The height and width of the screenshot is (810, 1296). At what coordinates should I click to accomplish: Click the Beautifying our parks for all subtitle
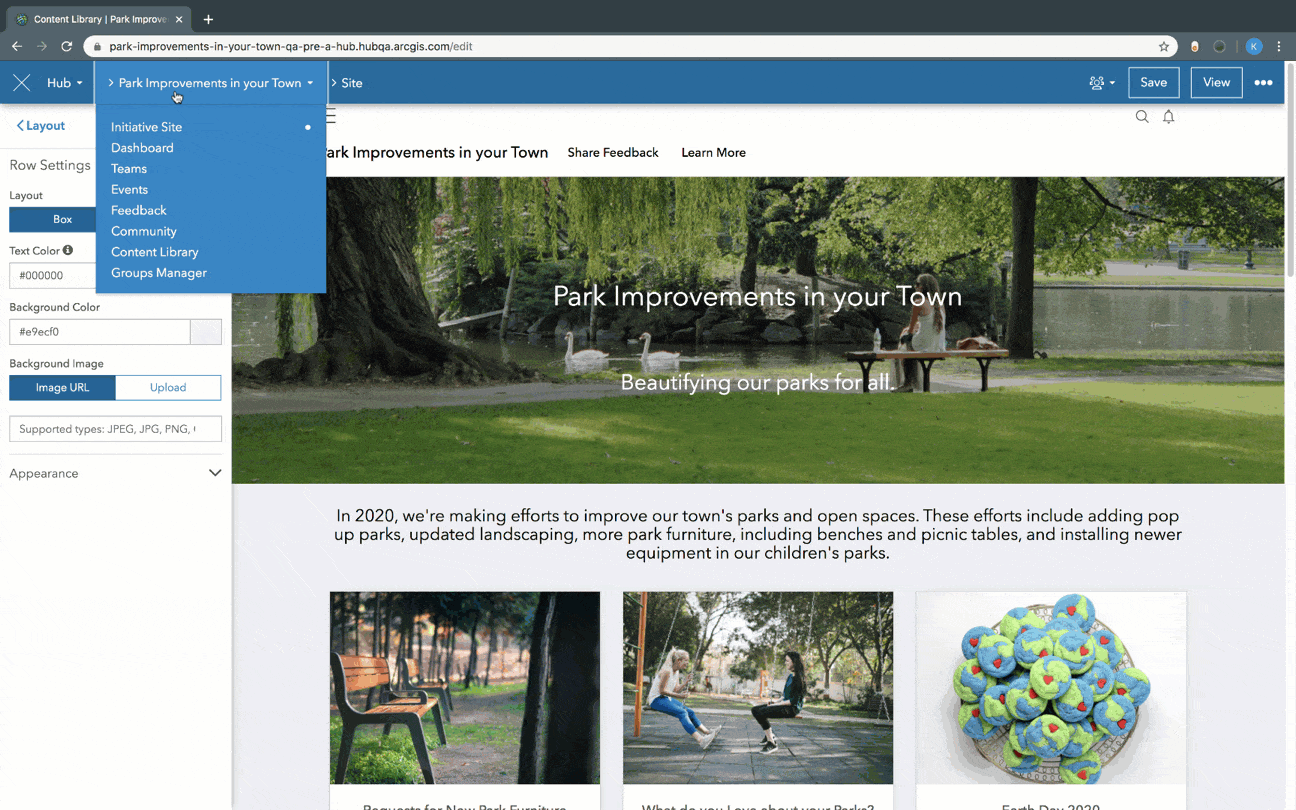click(x=758, y=383)
